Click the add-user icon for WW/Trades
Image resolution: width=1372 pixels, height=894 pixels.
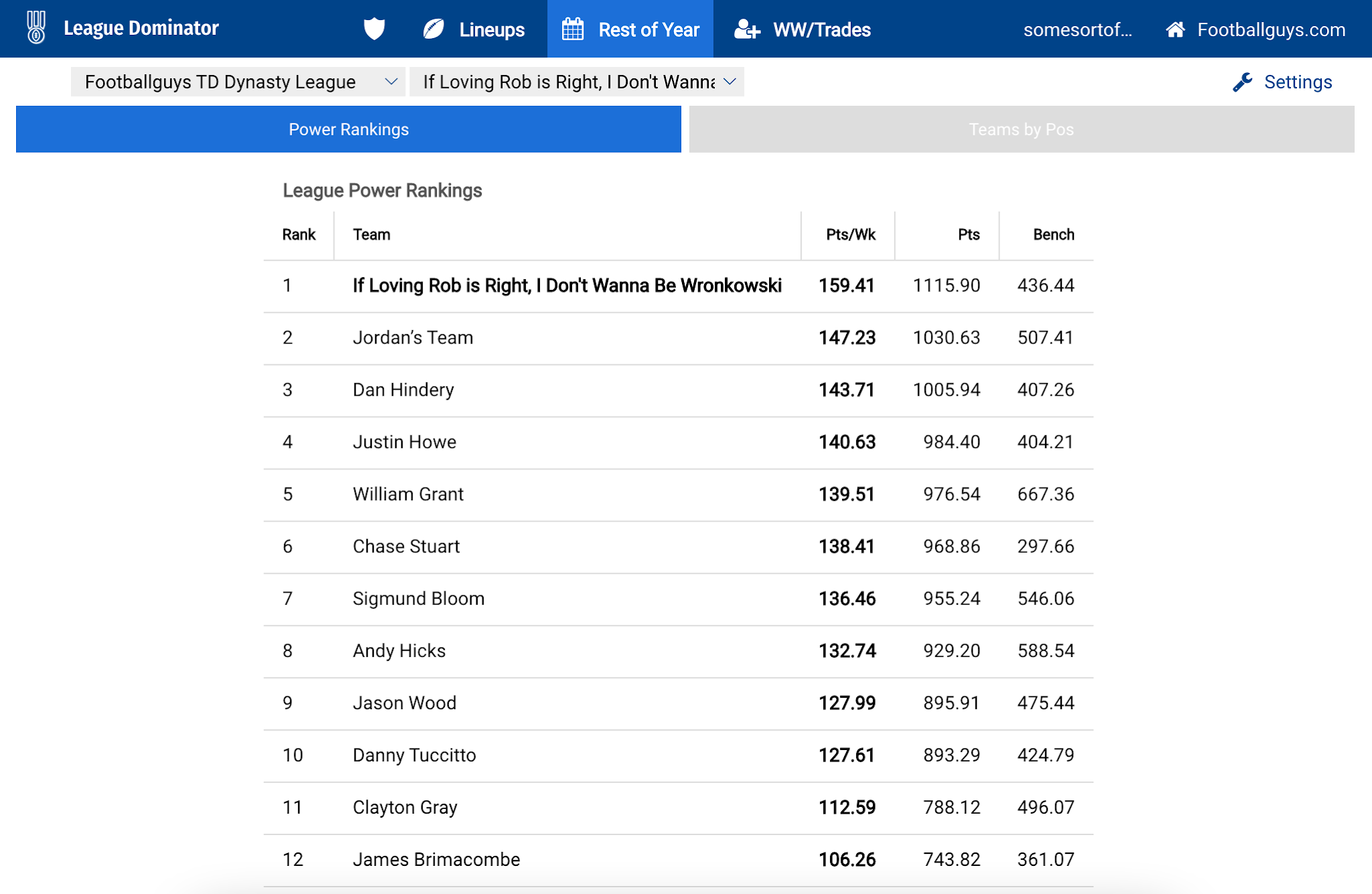(747, 29)
